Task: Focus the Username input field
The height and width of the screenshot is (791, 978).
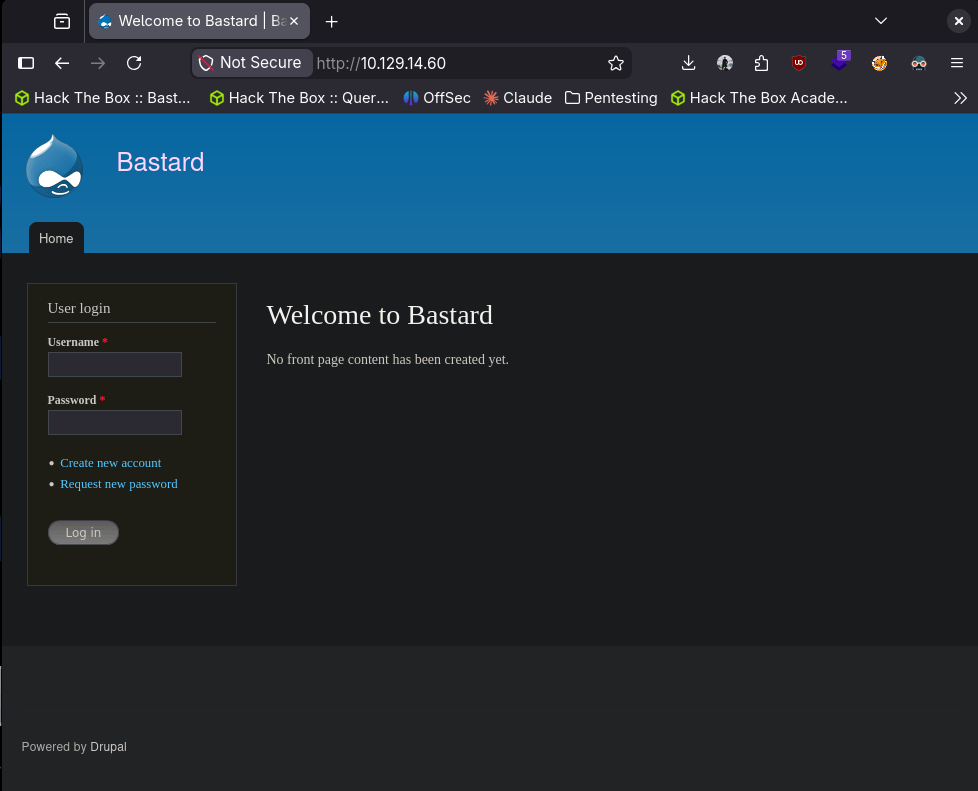Action: click(115, 364)
